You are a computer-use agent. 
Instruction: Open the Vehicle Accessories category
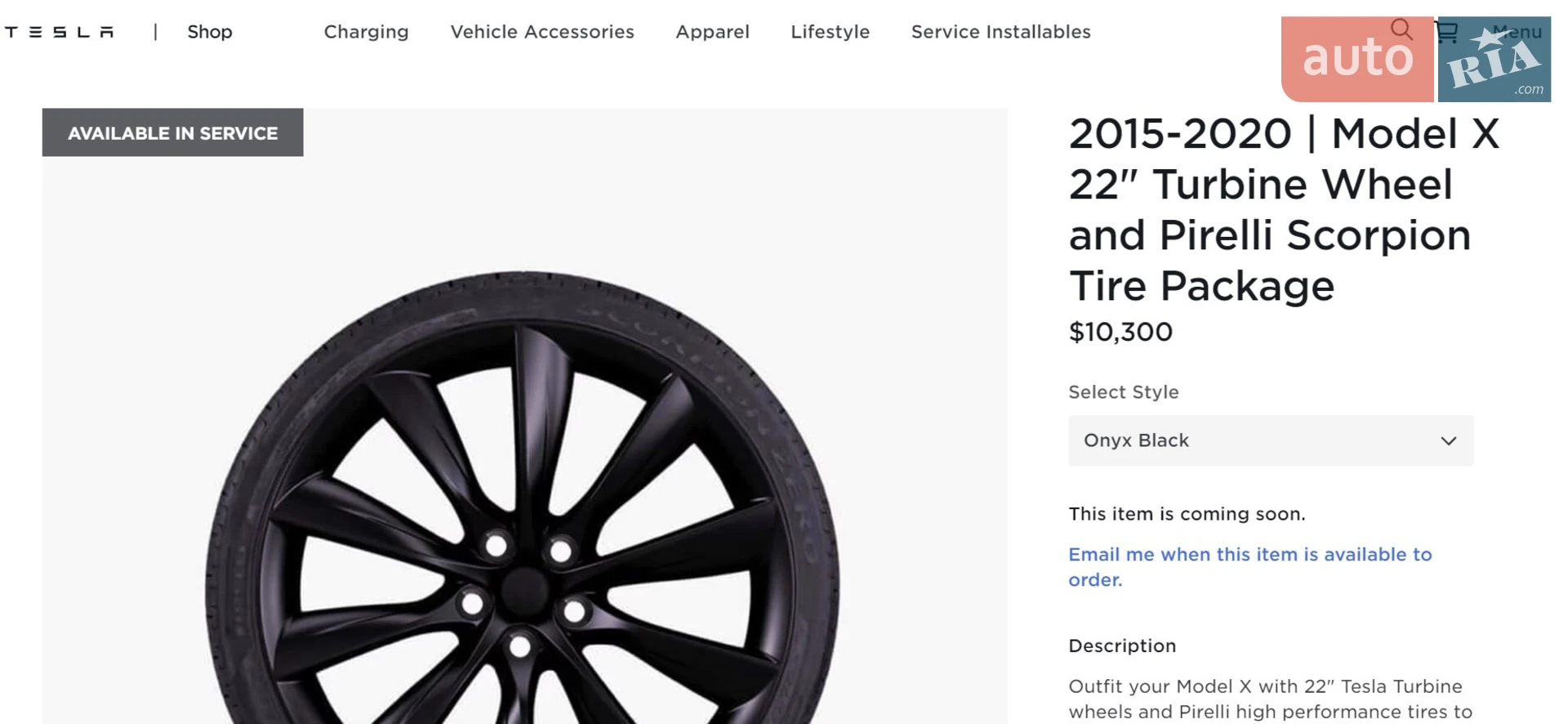tap(542, 32)
